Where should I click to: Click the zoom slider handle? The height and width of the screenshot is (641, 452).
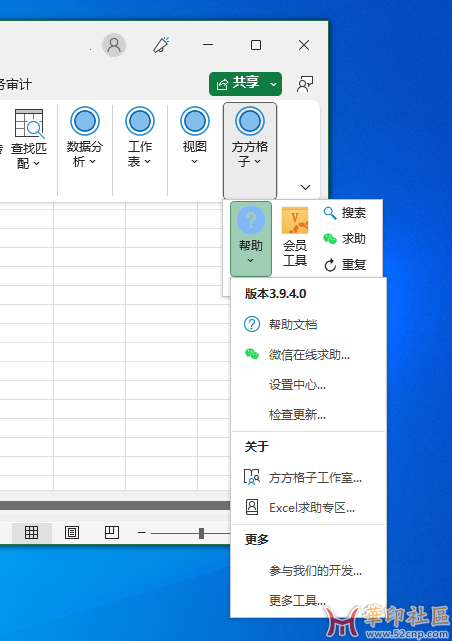point(201,533)
